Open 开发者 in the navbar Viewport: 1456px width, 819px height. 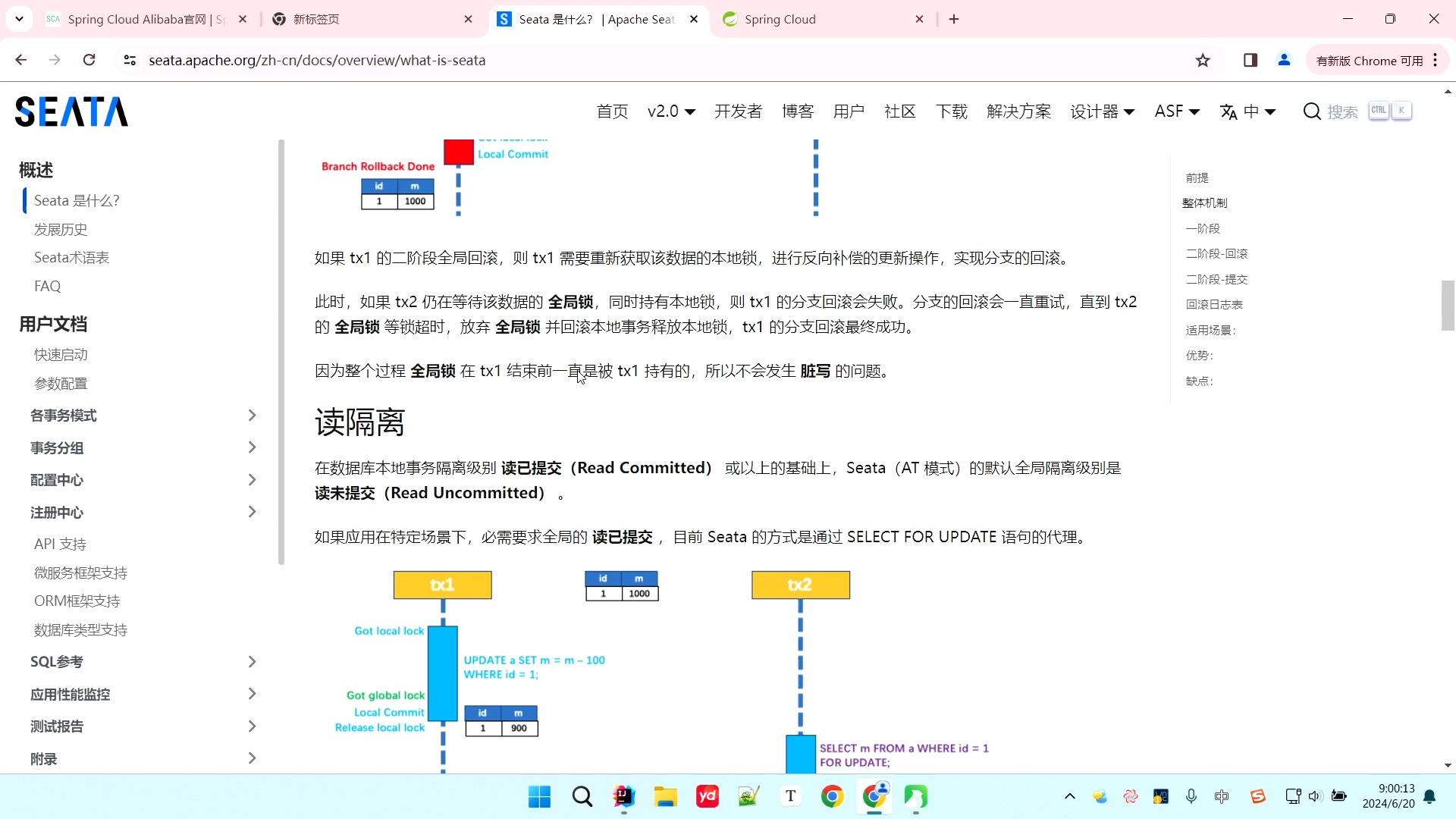tap(738, 111)
